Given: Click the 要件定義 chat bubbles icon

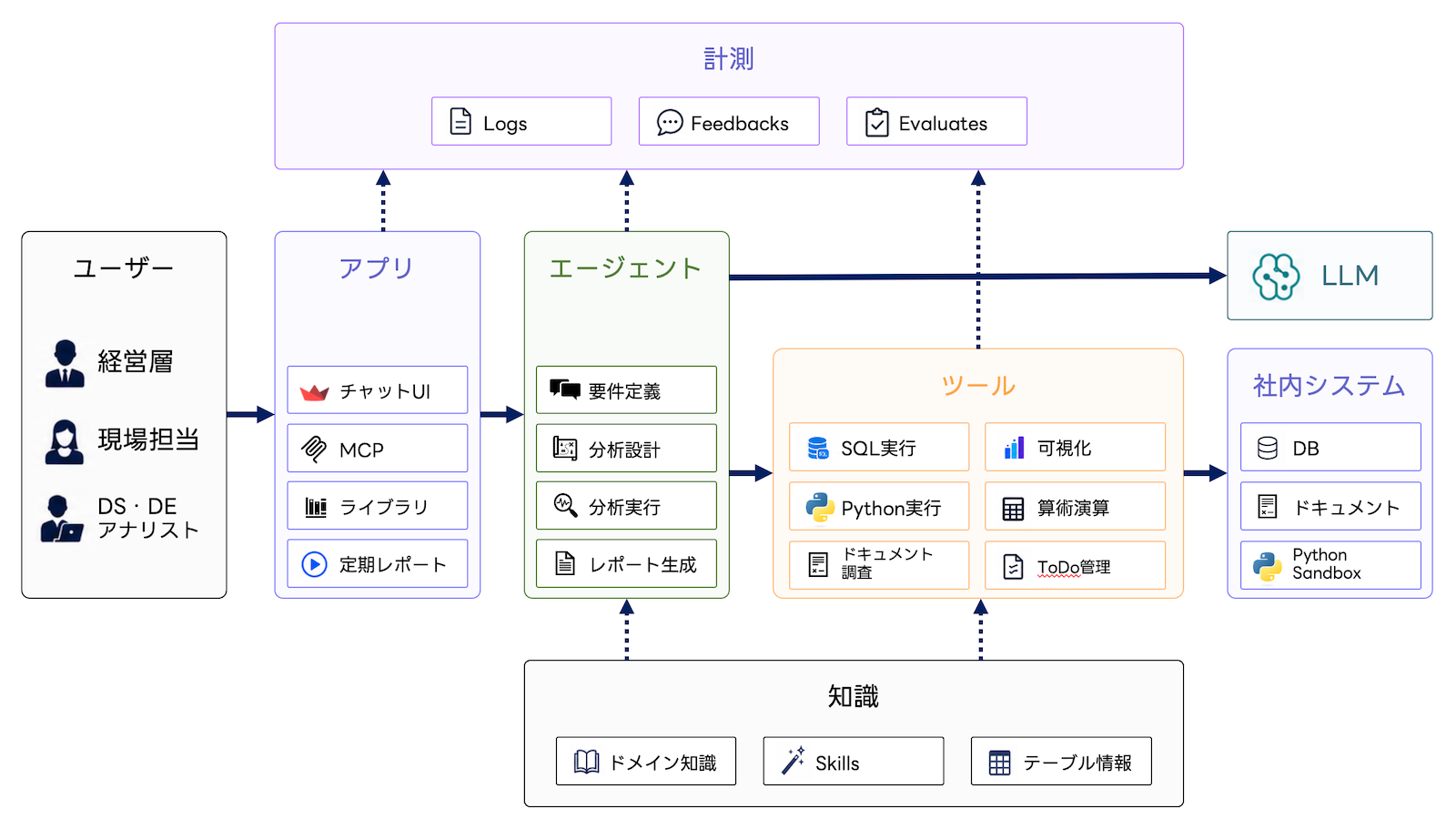Looking at the screenshot, I should (x=565, y=389).
